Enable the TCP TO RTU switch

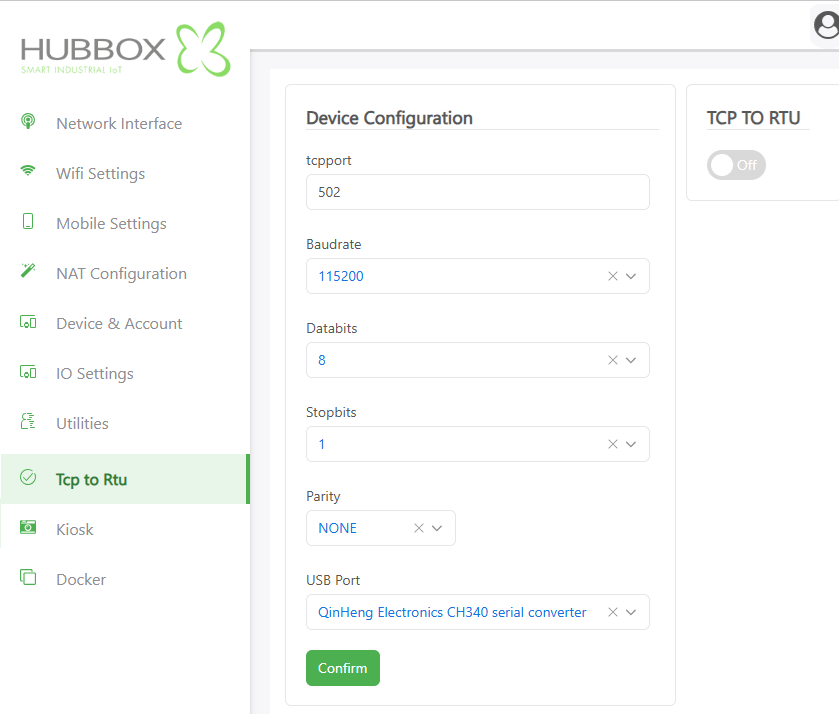click(736, 165)
